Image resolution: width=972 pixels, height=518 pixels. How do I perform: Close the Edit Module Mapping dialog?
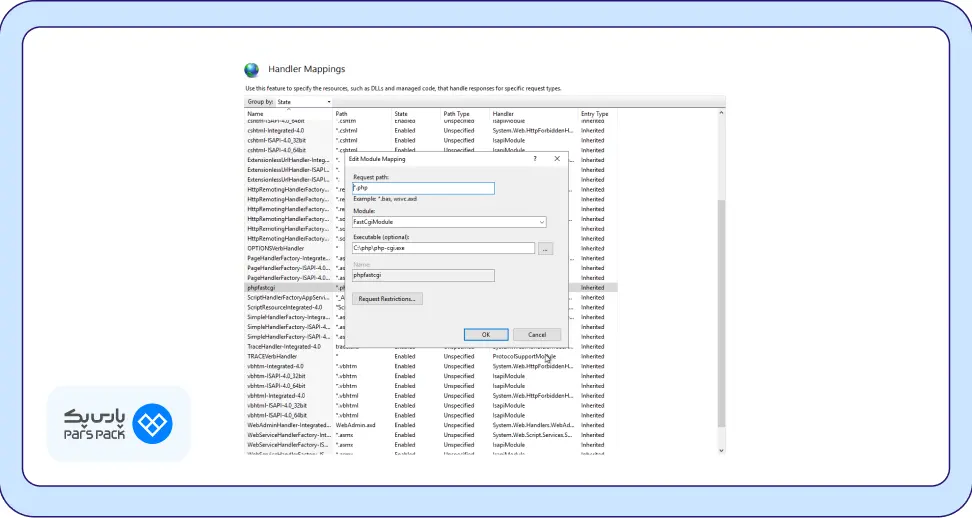557,159
